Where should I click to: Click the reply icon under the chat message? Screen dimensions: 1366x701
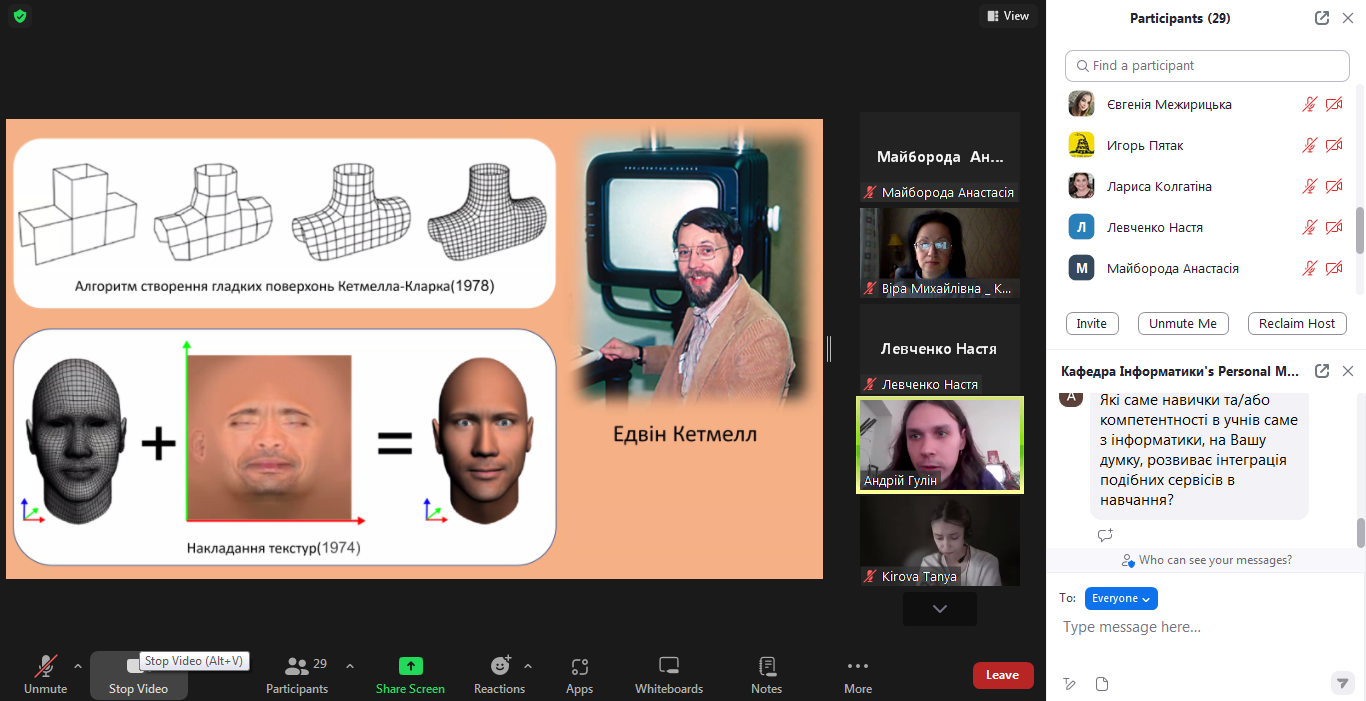[x=1105, y=535]
